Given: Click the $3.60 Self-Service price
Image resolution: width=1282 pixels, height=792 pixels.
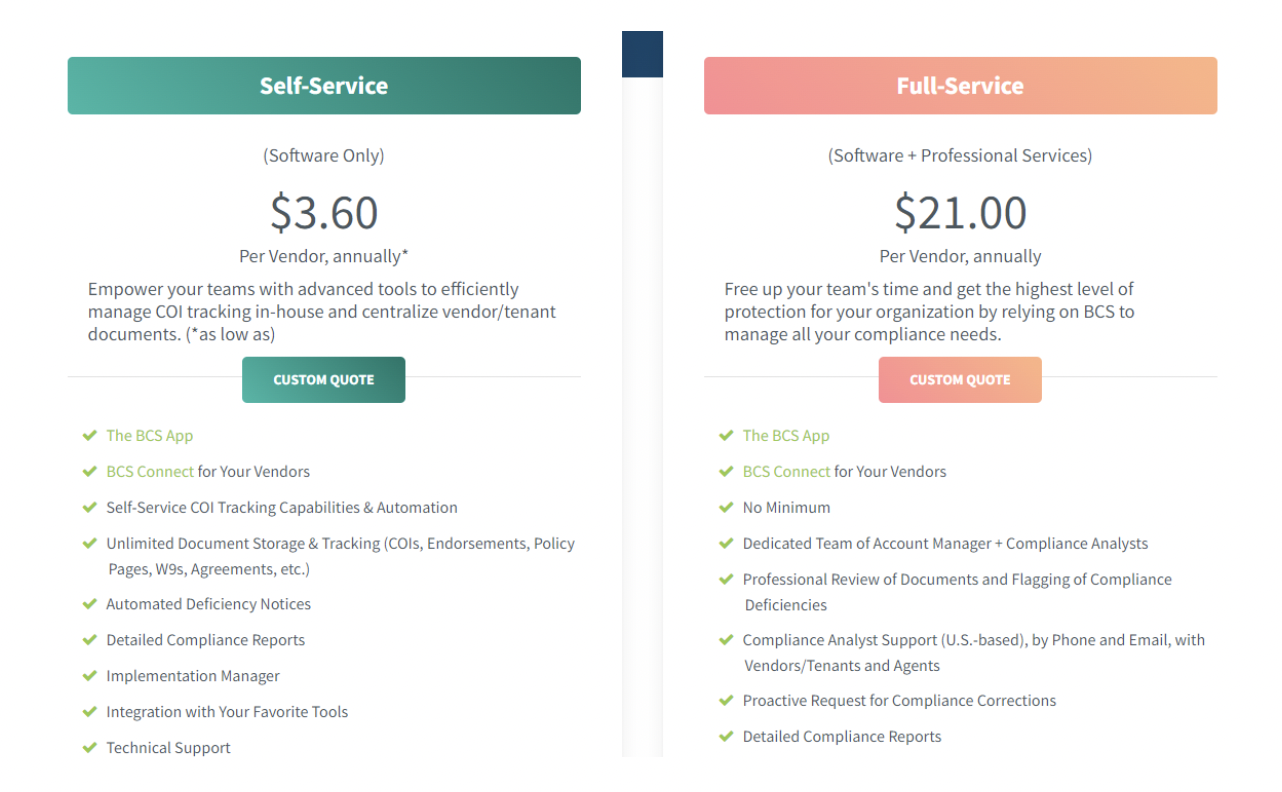Looking at the screenshot, I should pyautogui.click(x=324, y=213).
